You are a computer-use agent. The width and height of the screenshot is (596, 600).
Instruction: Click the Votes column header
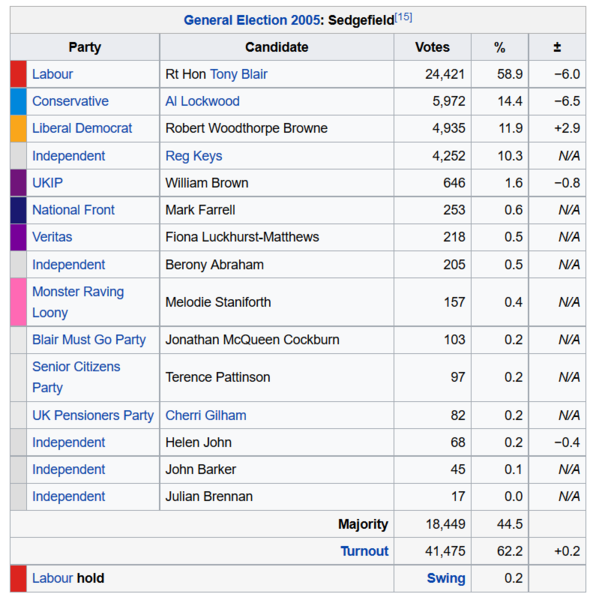[x=433, y=47]
